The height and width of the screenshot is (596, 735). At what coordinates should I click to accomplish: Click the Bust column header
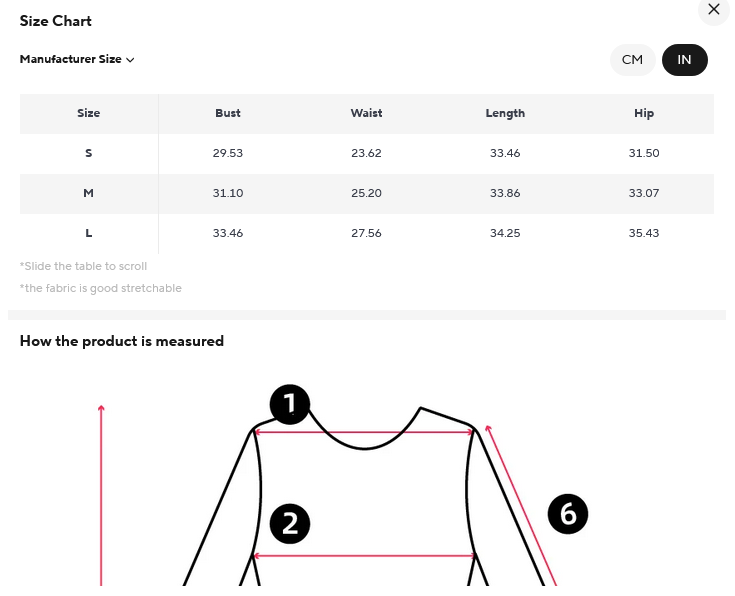click(x=228, y=113)
